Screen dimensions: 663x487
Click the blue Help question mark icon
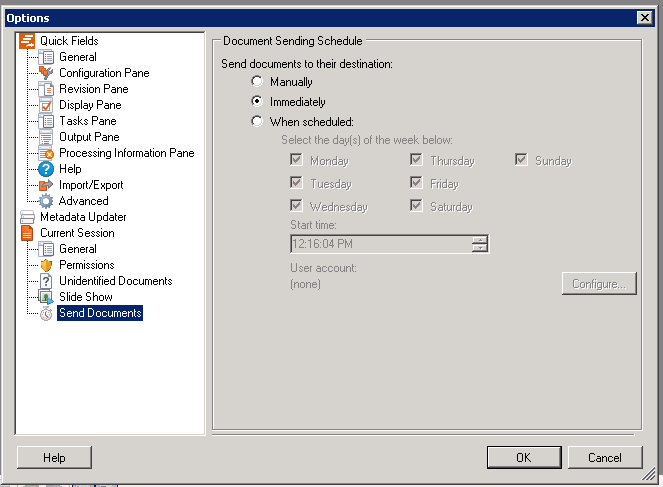(46, 169)
